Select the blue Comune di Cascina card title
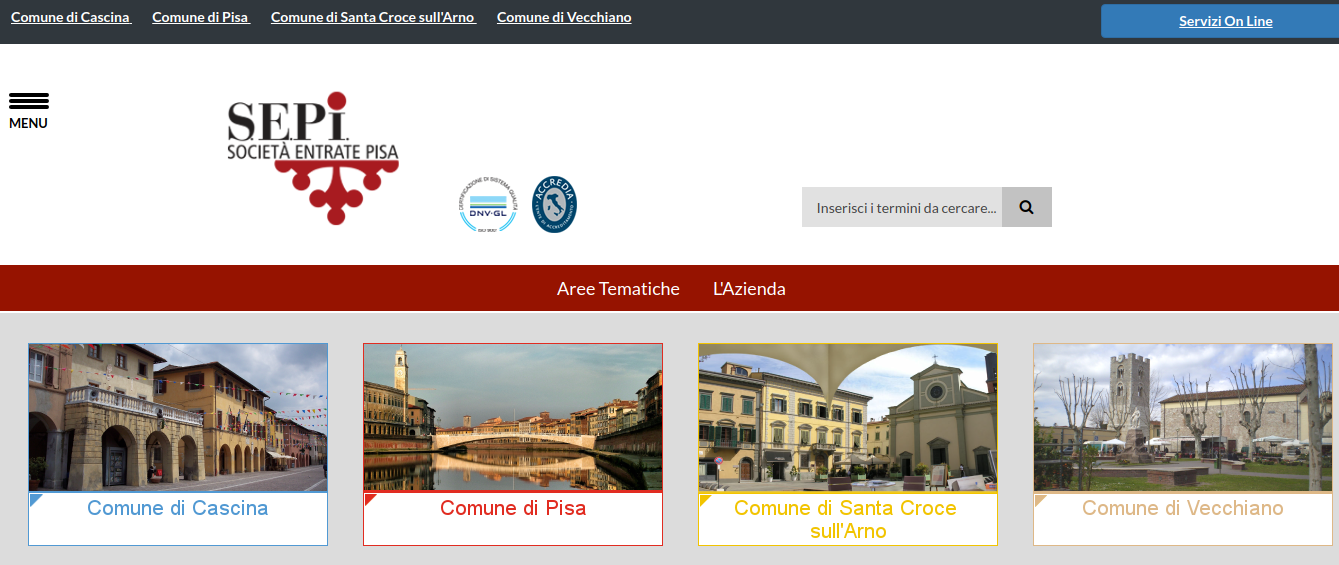This screenshot has height=565, width=1339. [178, 508]
